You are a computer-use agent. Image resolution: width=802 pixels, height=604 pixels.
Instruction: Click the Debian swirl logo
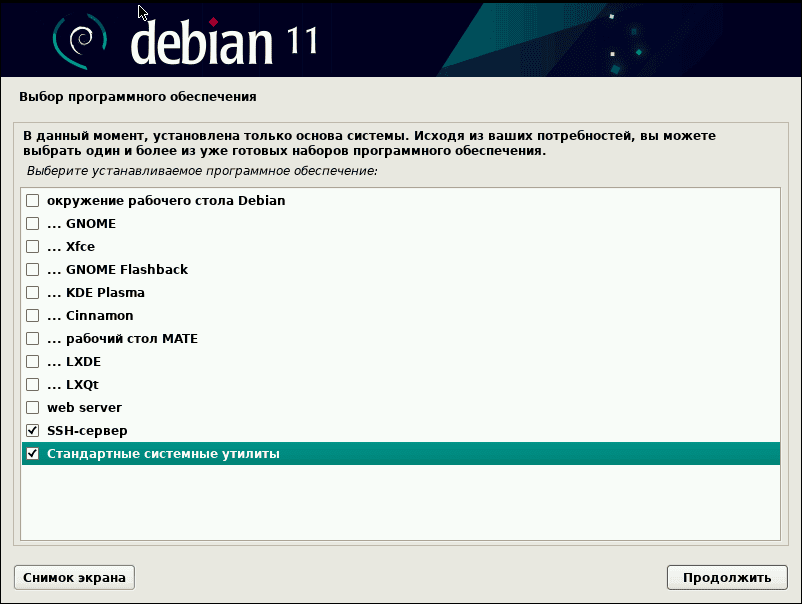[x=80, y=41]
